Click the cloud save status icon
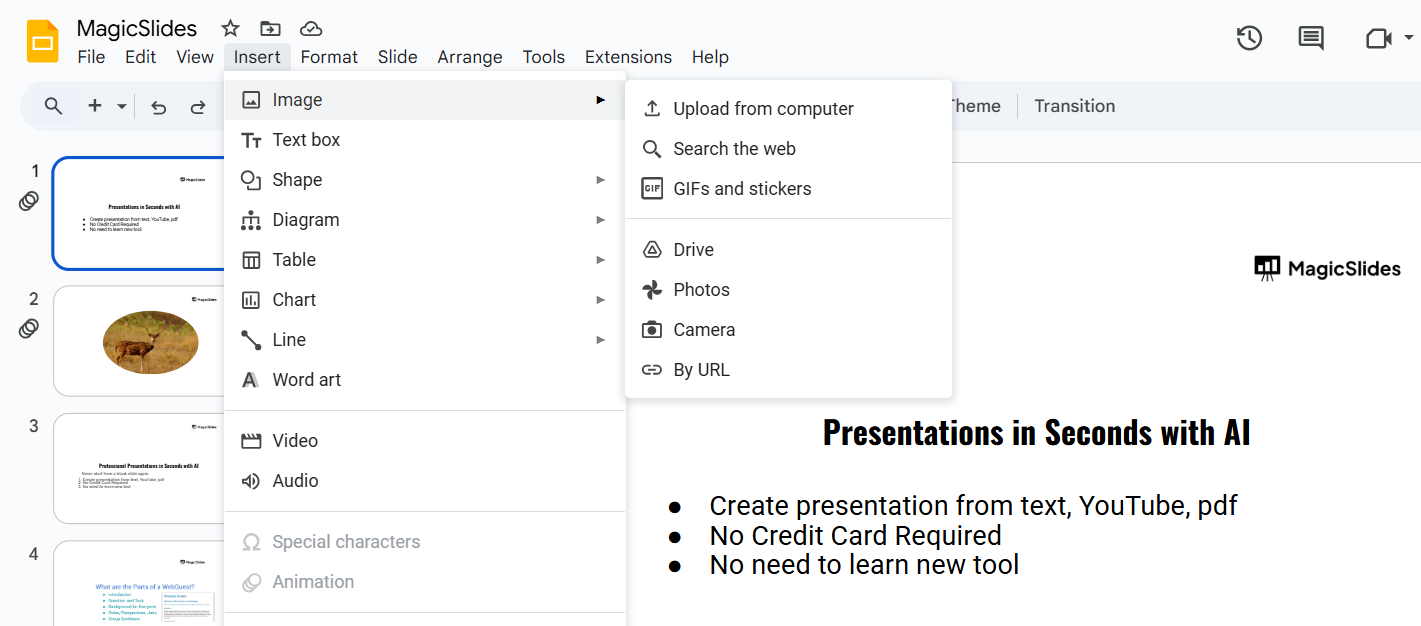The width and height of the screenshot is (1421, 626). (x=311, y=28)
